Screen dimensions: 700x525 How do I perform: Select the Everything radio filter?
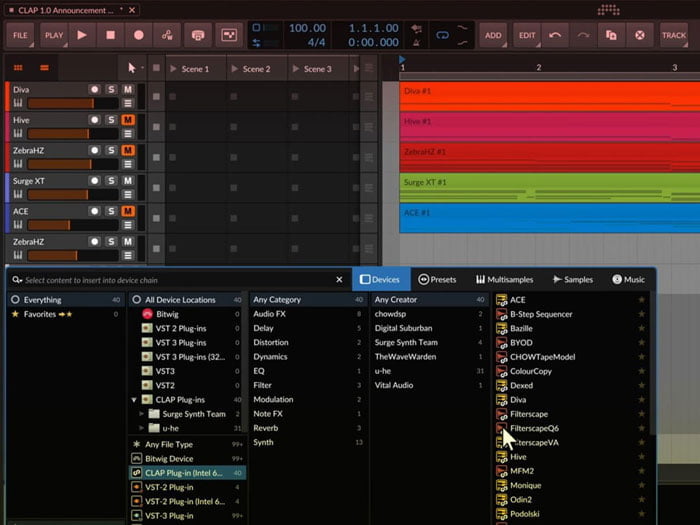(x=16, y=300)
